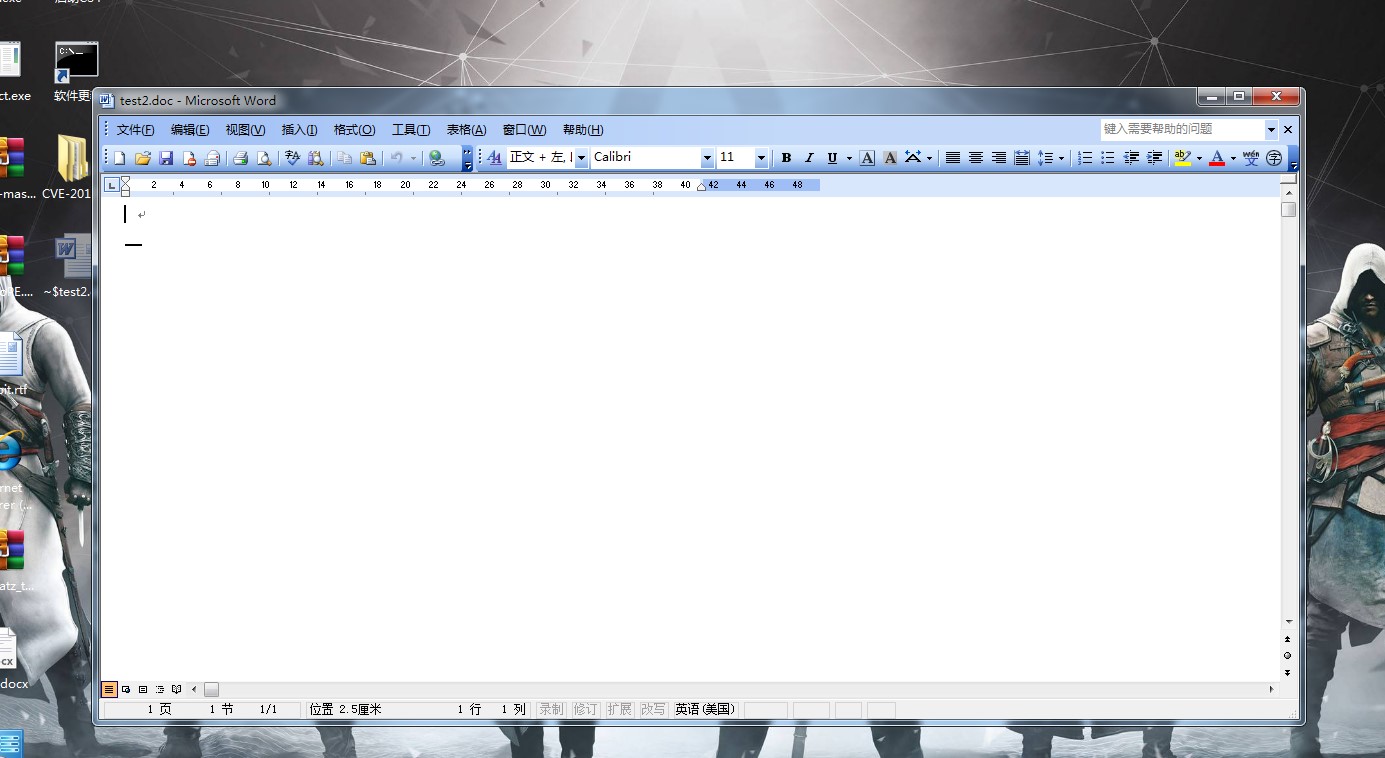Click the Open folder icon
This screenshot has height=758, width=1385.
point(143,158)
